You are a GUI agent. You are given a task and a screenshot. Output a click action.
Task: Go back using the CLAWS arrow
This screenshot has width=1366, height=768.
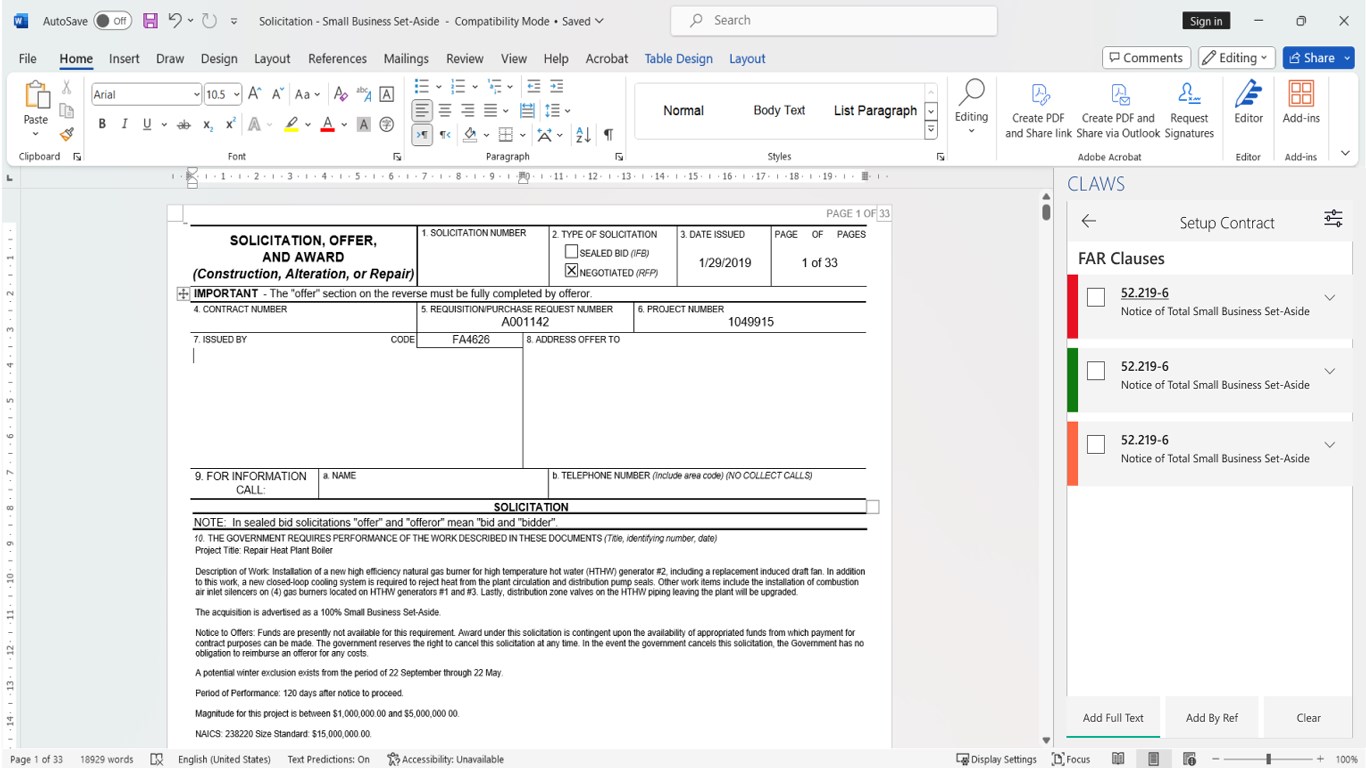point(1089,221)
